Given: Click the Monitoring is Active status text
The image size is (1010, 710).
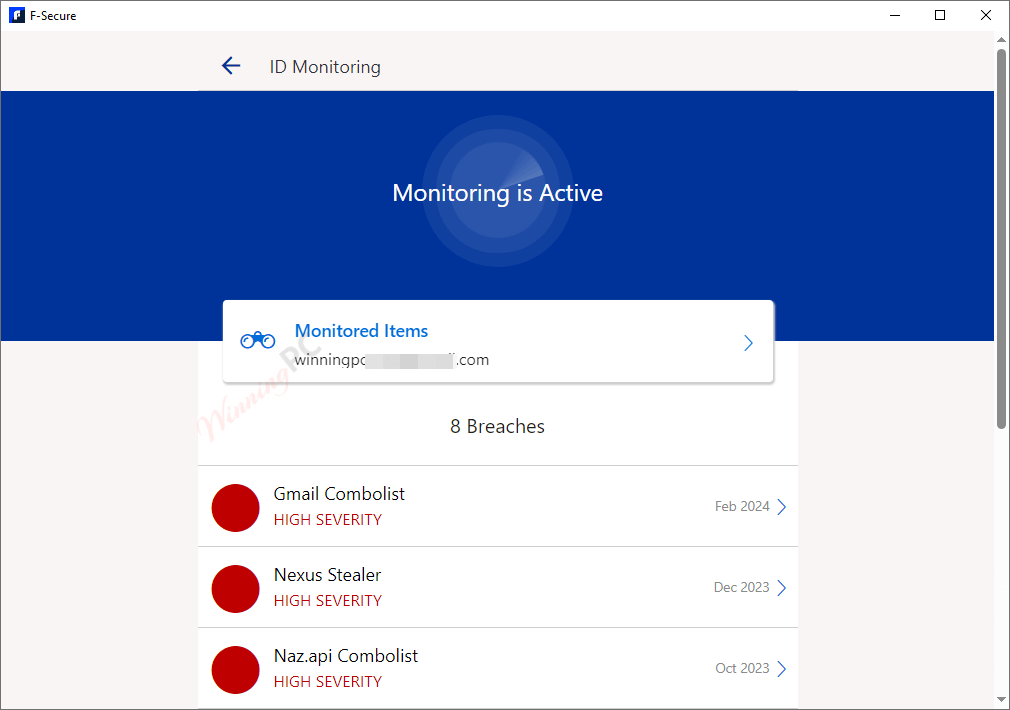Looking at the screenshot, I should tap(497, 193).
